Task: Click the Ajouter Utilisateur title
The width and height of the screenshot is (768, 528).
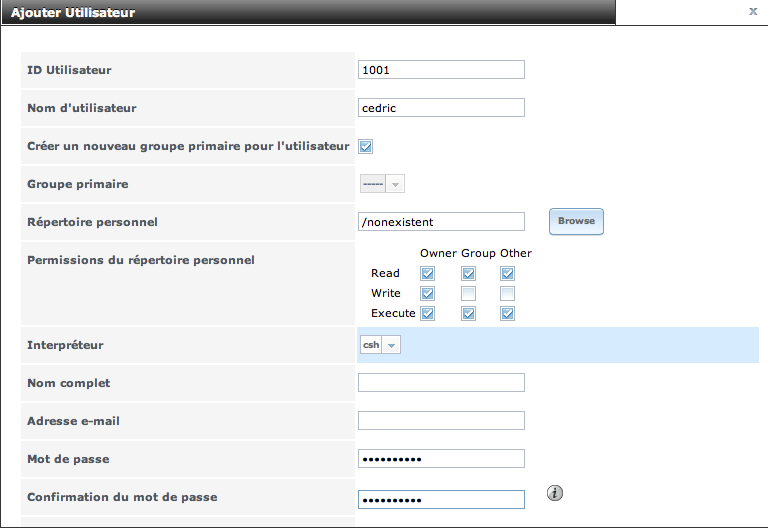Action: 72,13
